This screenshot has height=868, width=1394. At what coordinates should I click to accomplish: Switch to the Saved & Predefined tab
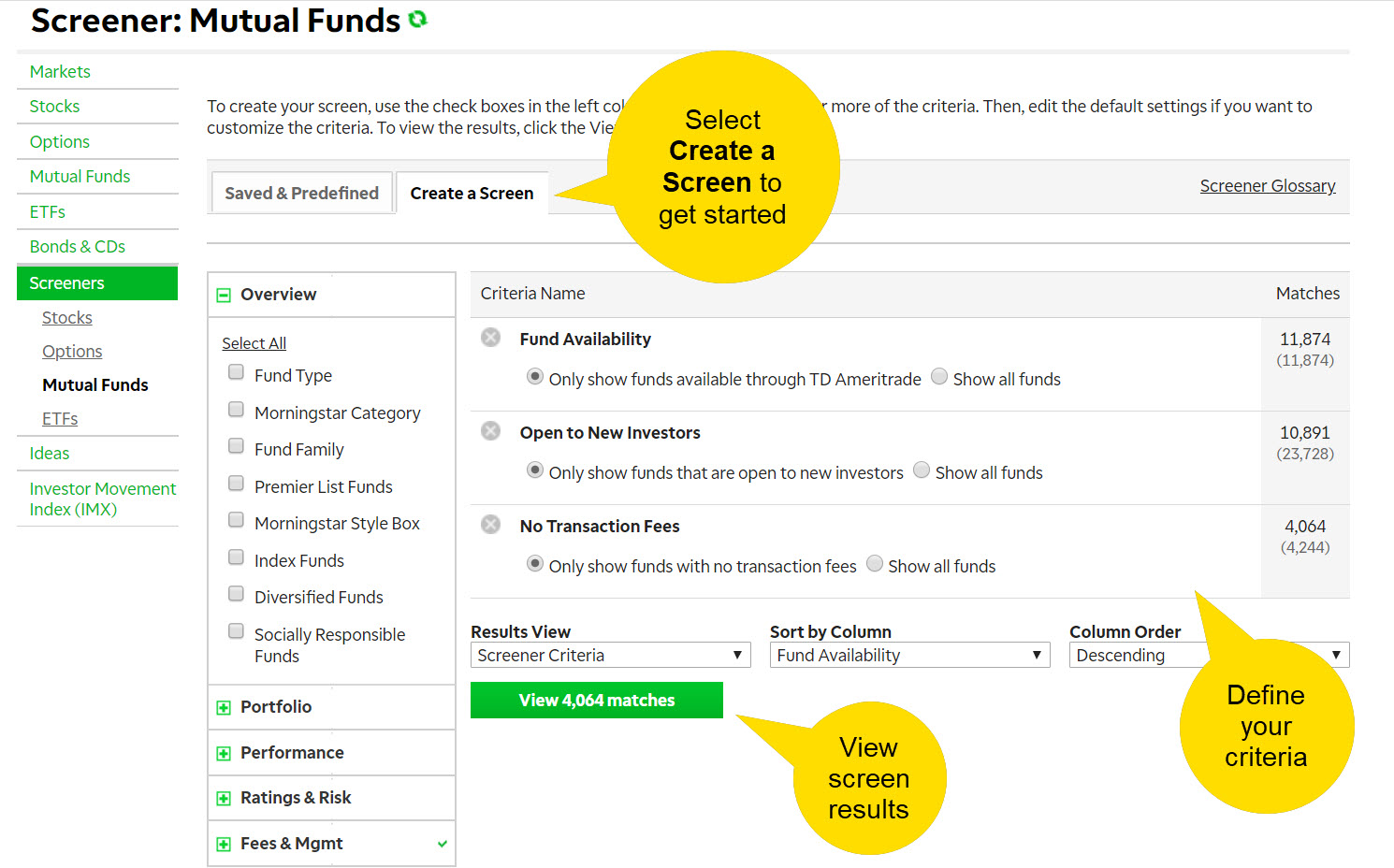pyautogui.click(x=301, y=193)
